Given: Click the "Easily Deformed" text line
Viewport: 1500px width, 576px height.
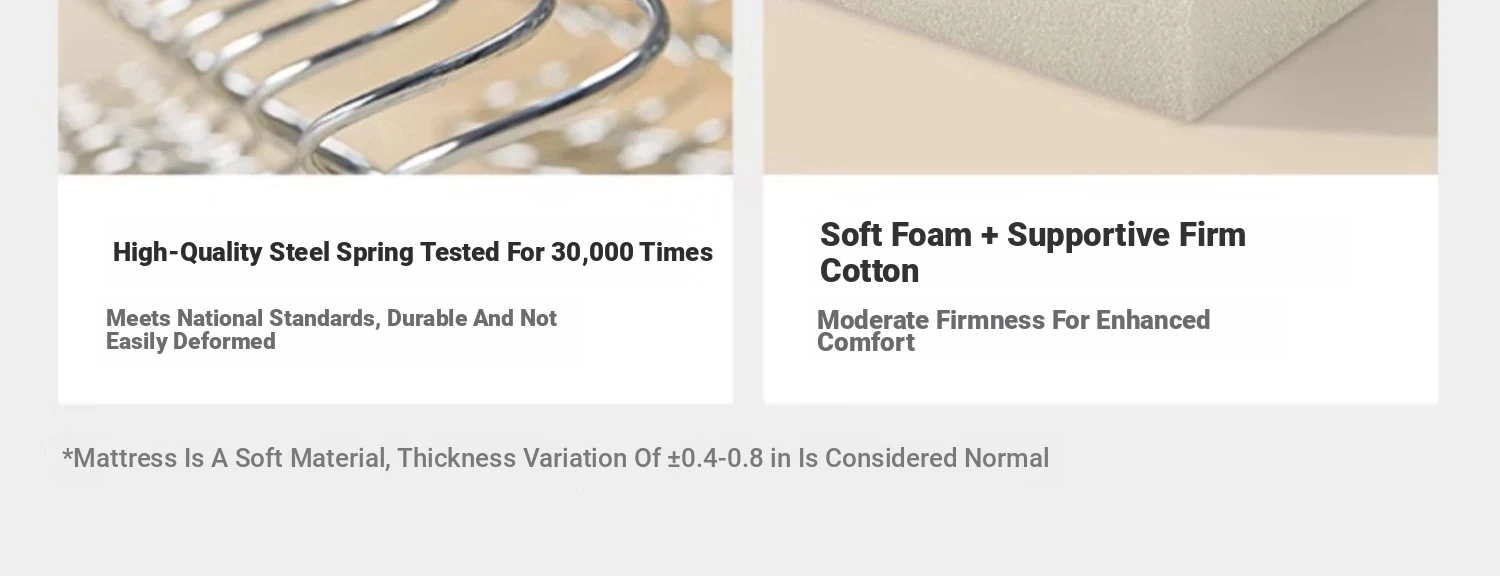Looking at the screenshot, I should pos(191,342).
